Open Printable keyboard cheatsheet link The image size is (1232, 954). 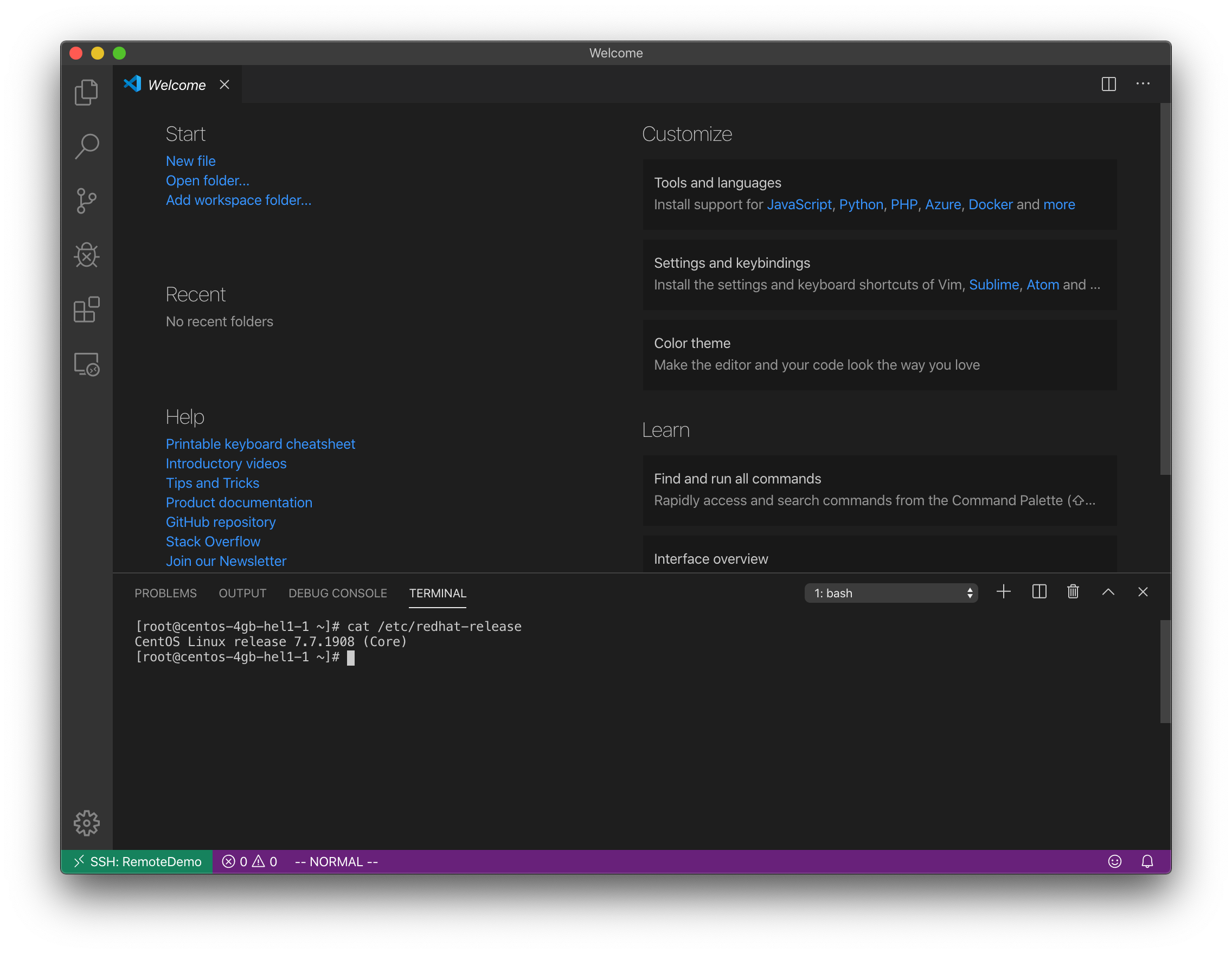tap(261, 444)
